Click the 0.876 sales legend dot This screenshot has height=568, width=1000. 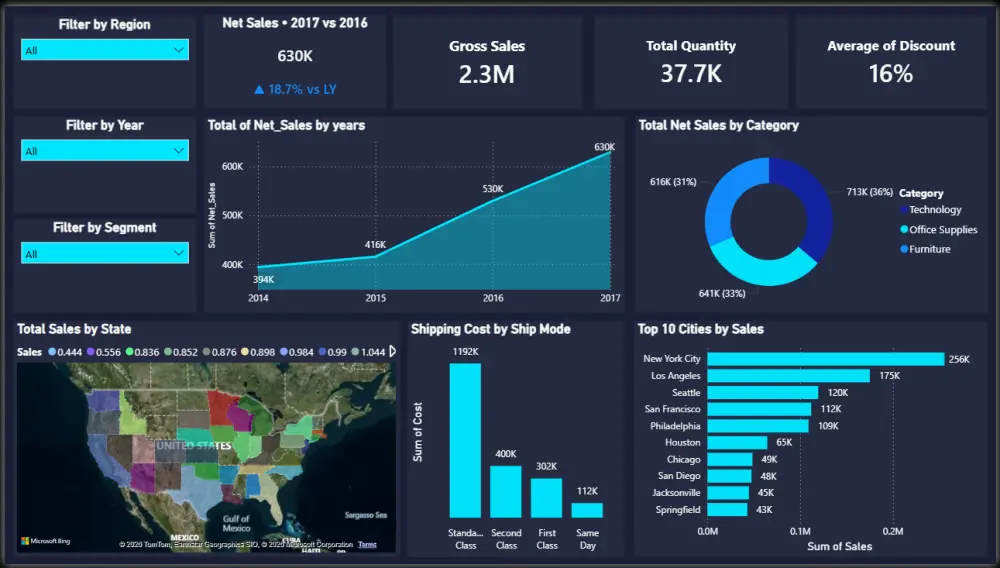pyautogui.click(x=207, y=351)
